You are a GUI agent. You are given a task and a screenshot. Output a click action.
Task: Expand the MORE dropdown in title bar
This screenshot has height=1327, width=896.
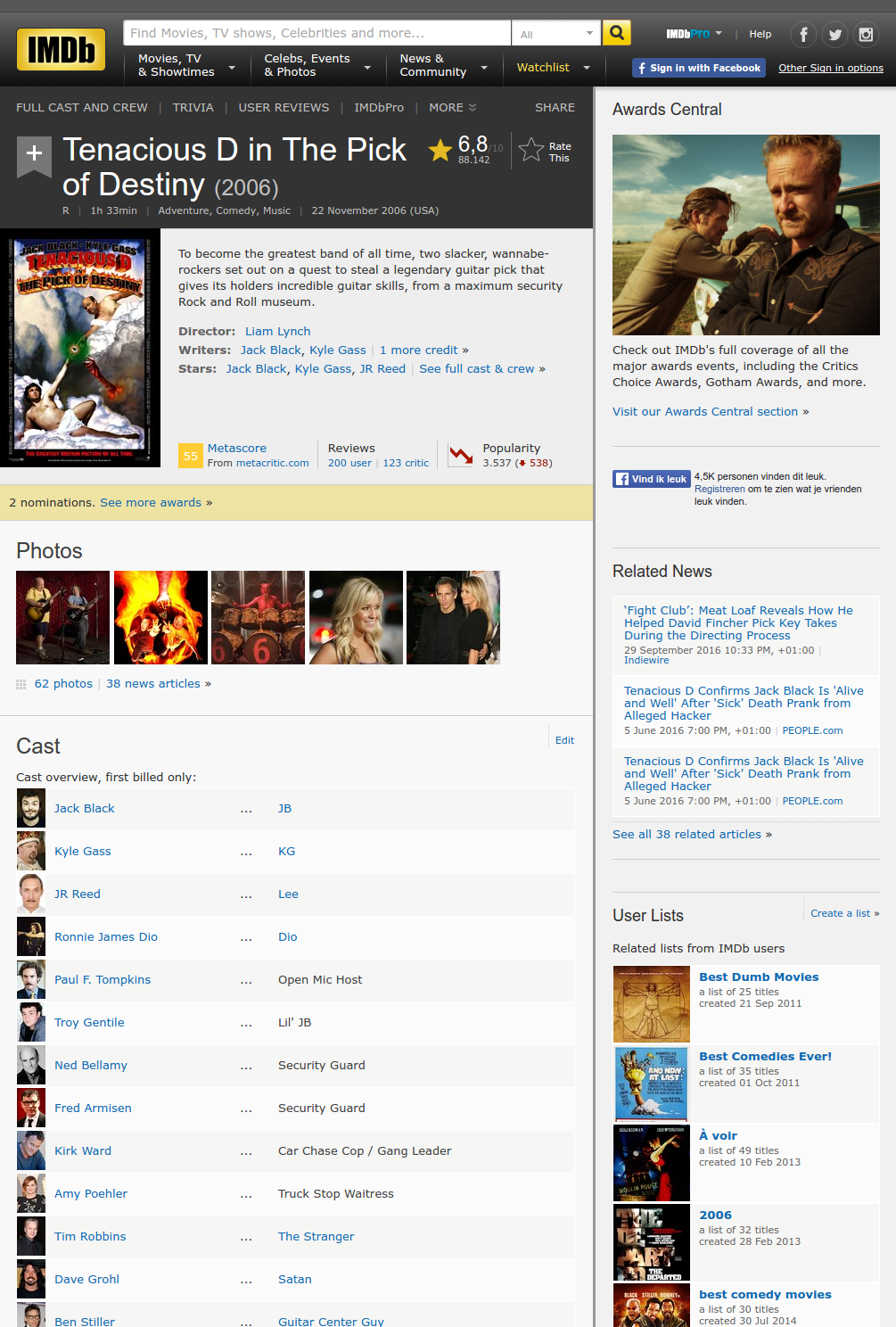pos(452,108)
